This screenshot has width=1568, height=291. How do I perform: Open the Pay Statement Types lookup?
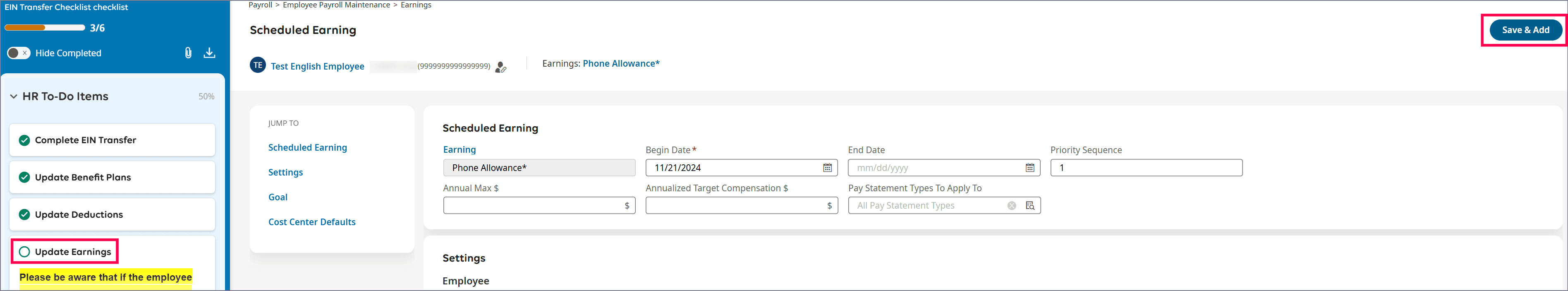(1030, 206)
